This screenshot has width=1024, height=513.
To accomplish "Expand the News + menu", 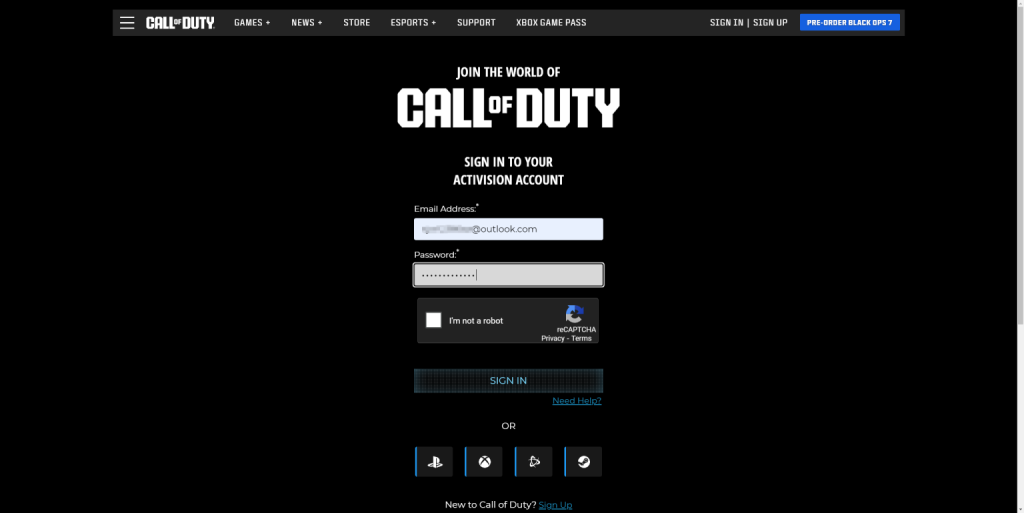I will point(306,22).
